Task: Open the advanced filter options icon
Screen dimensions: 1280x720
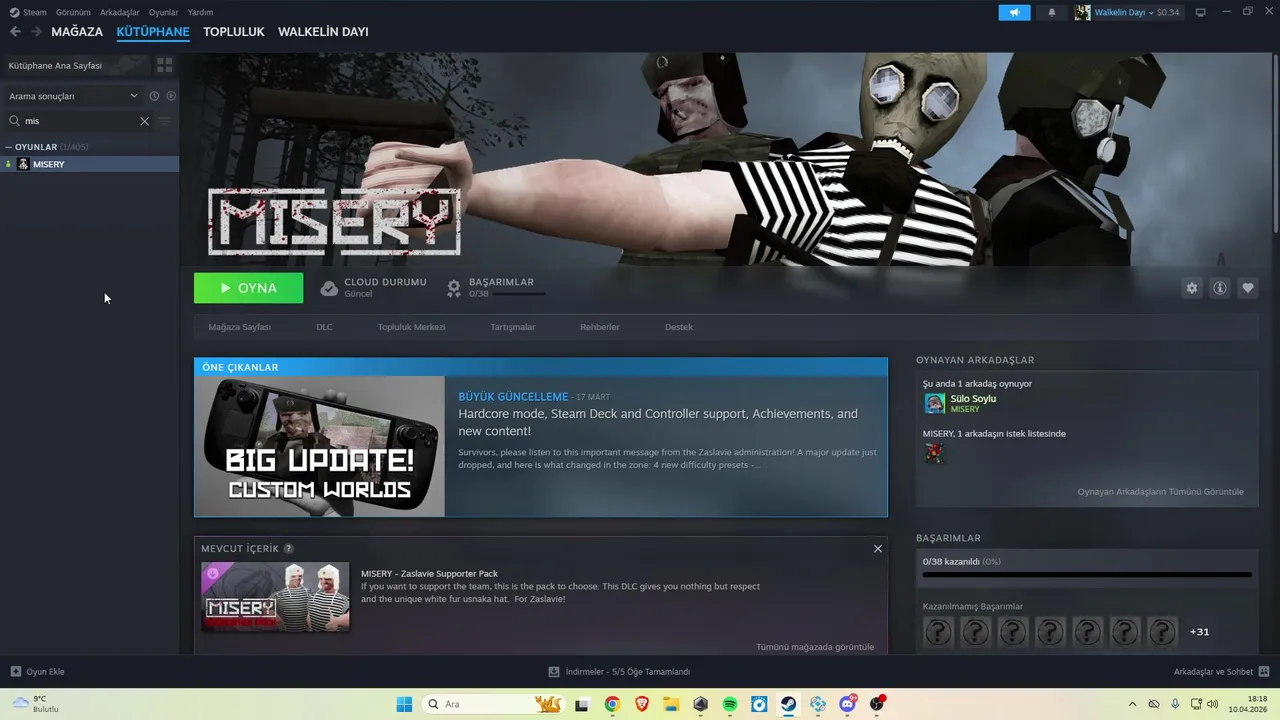Action: click(165, 121)
